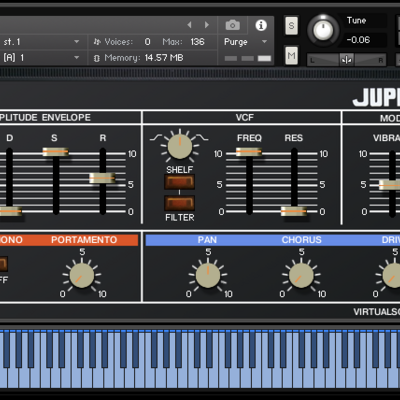This screenshot has height=400, width=400.
Task: Click the Max voices value 136
Action: (197, 42)
